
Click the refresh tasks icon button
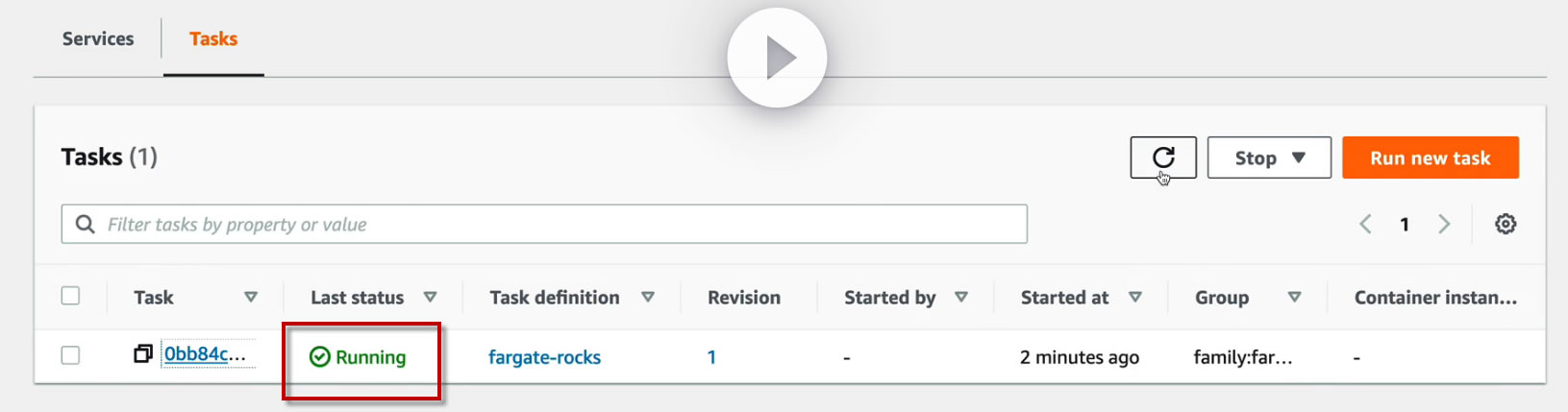pyautogui.click(x=1163, y=158)
